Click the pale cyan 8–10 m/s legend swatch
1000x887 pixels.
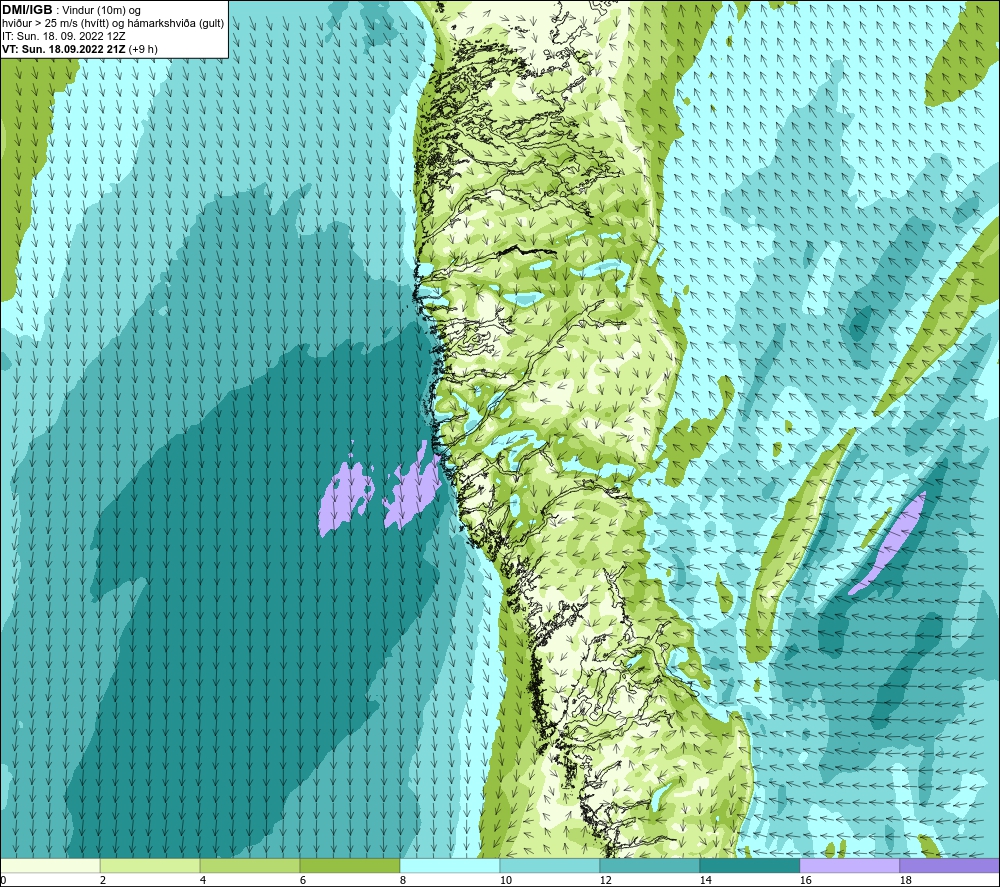(x=450, y=865)
